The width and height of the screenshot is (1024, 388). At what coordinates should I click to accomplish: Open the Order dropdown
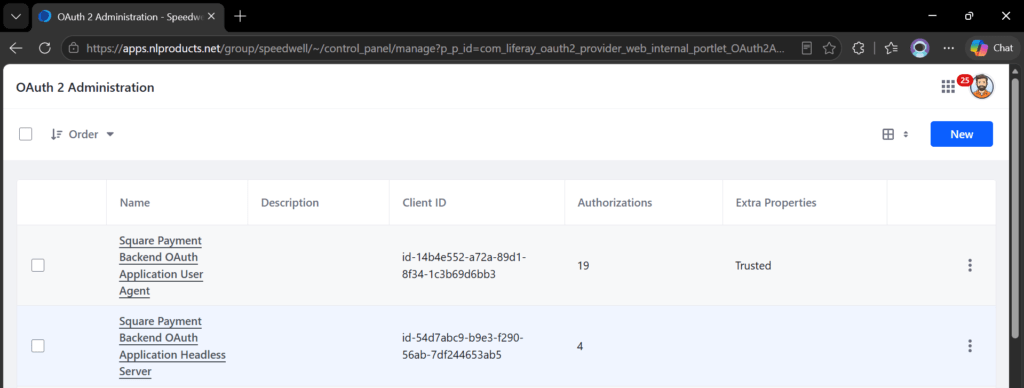tap(82, 134)
